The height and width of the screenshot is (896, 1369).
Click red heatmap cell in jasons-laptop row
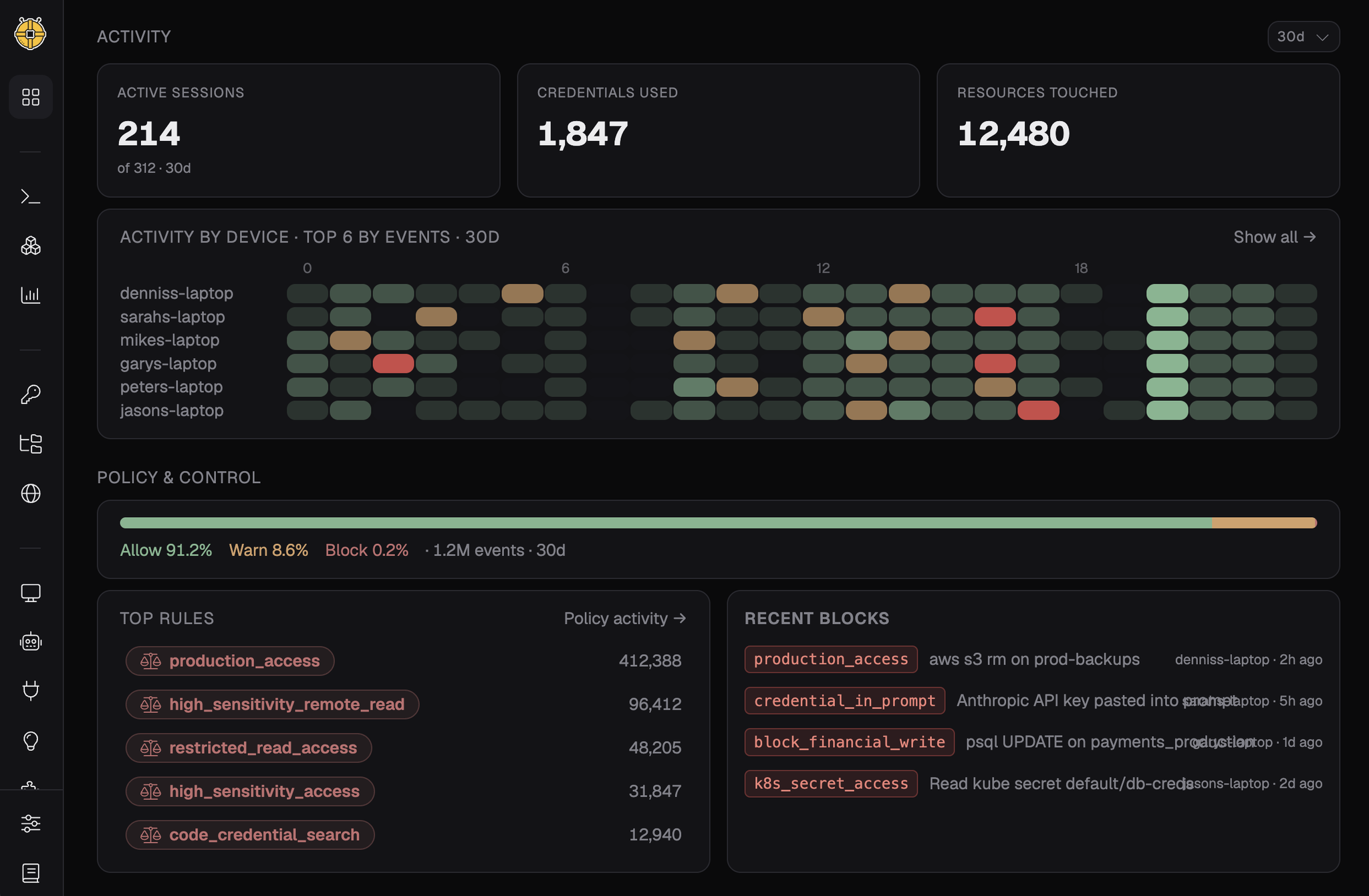(1038, 410)
